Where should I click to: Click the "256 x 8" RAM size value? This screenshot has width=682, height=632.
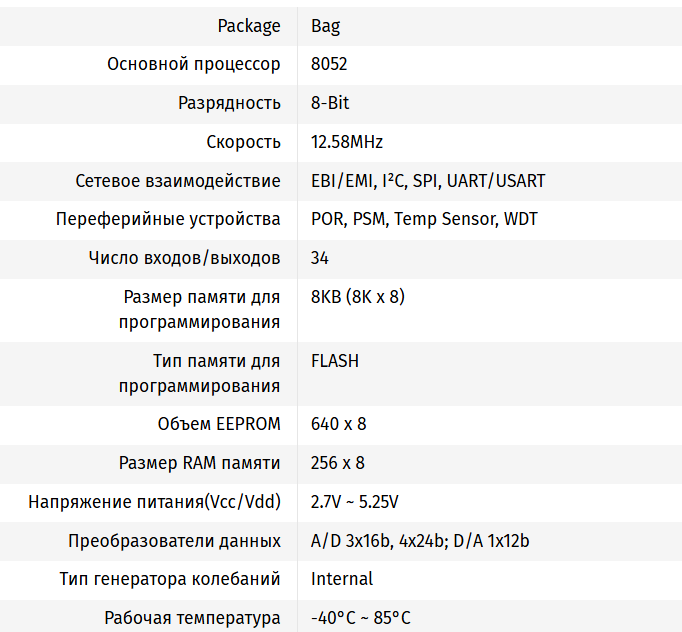pos(338,463)
